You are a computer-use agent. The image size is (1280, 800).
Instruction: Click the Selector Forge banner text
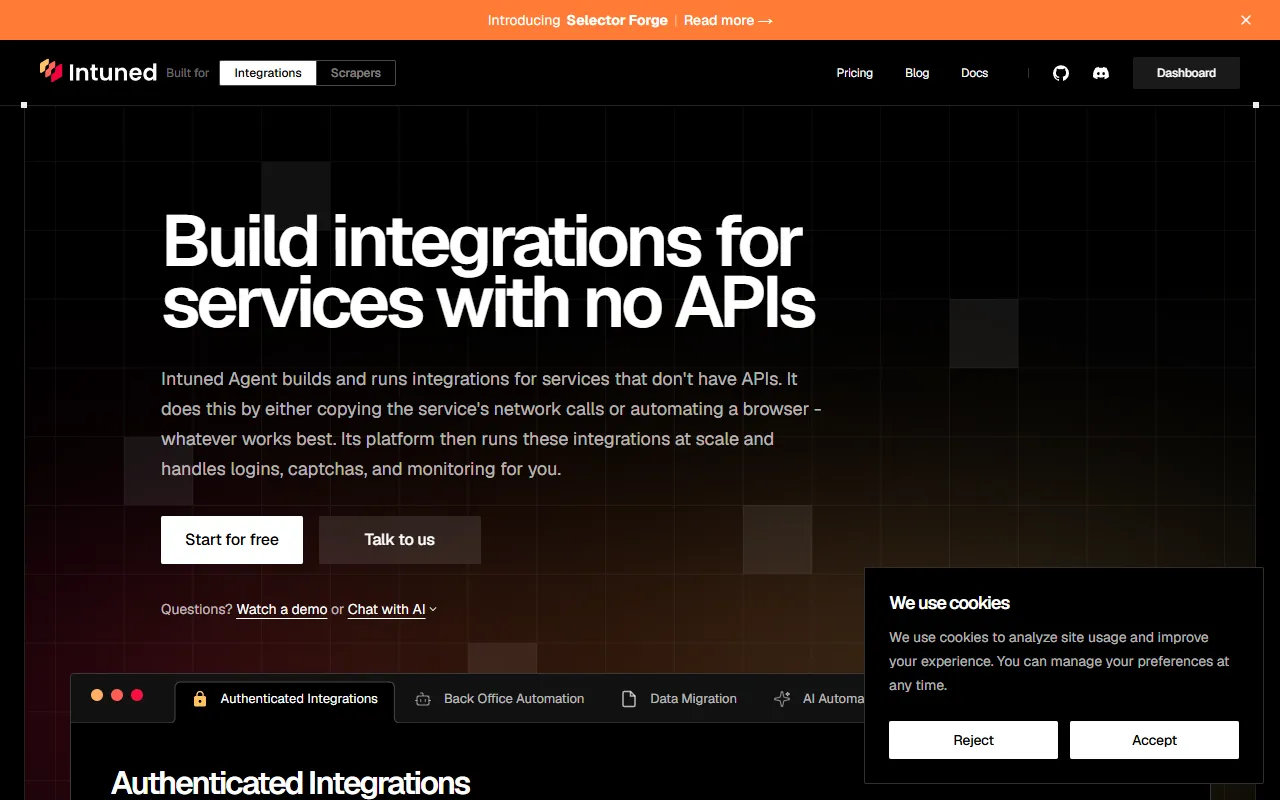click(617, 20)
